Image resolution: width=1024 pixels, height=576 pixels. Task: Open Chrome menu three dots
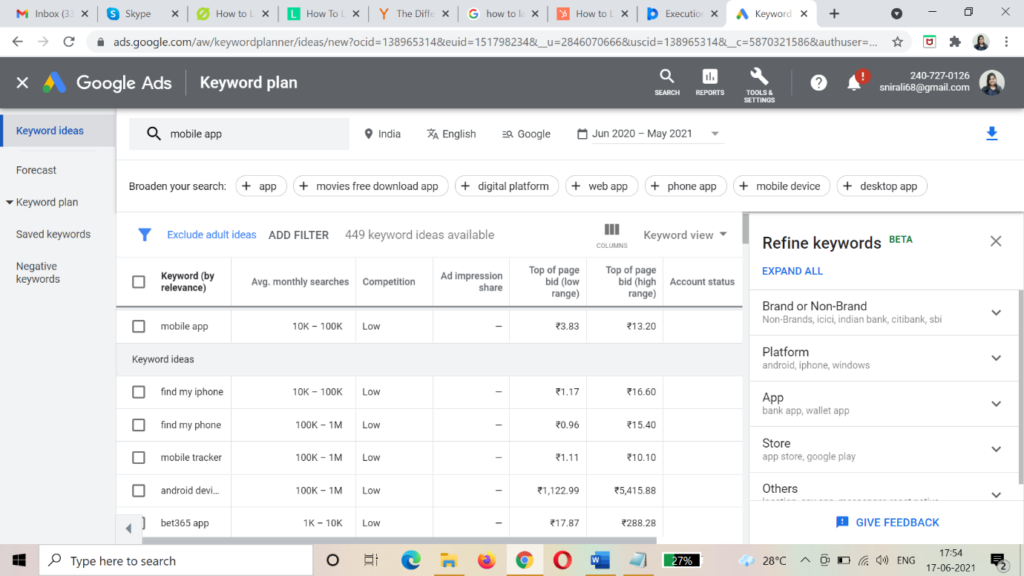(1006, 42)
